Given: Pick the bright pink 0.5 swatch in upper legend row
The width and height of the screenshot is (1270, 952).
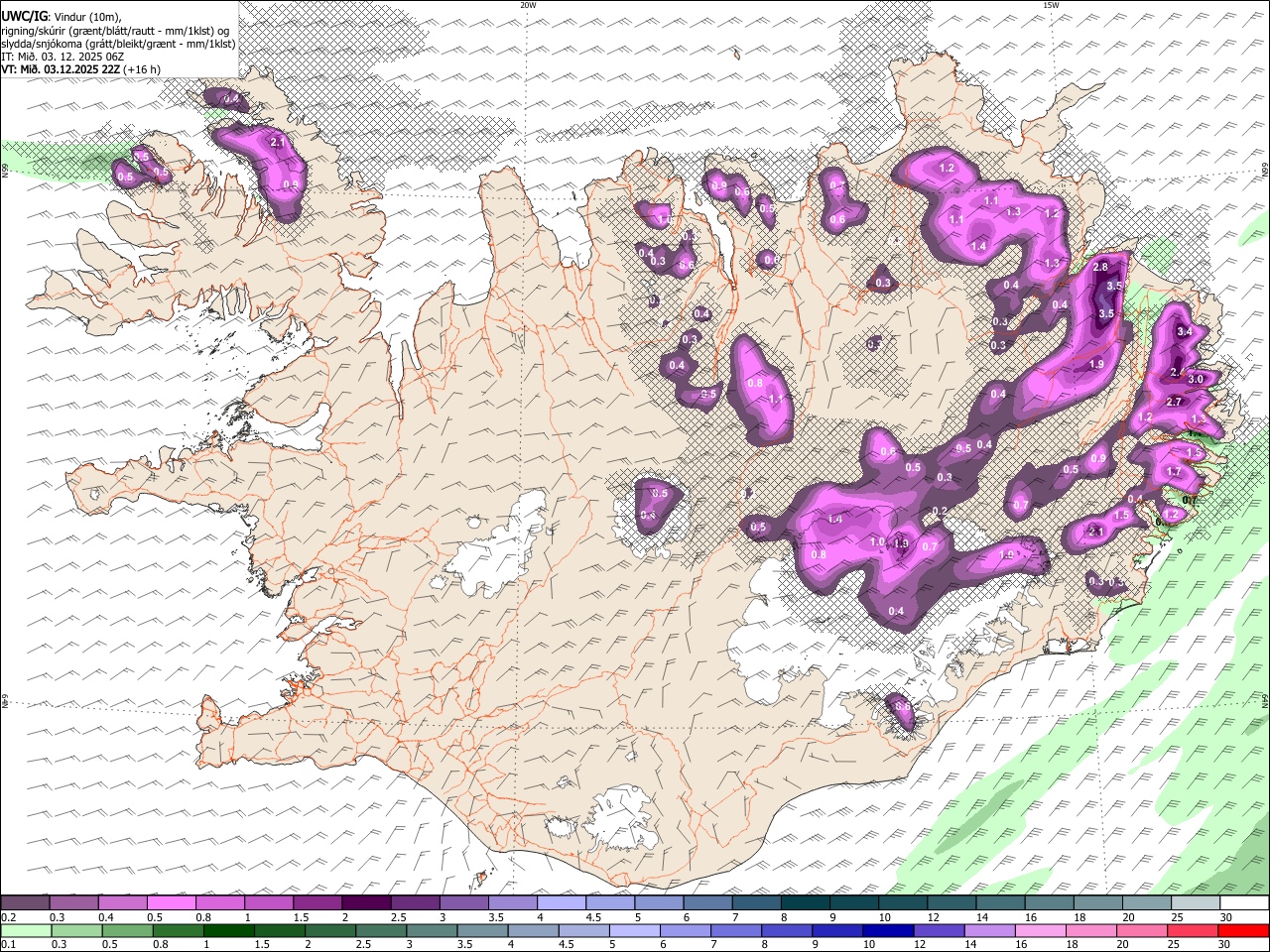Looking at the screenshot, I should pos(171,903).
